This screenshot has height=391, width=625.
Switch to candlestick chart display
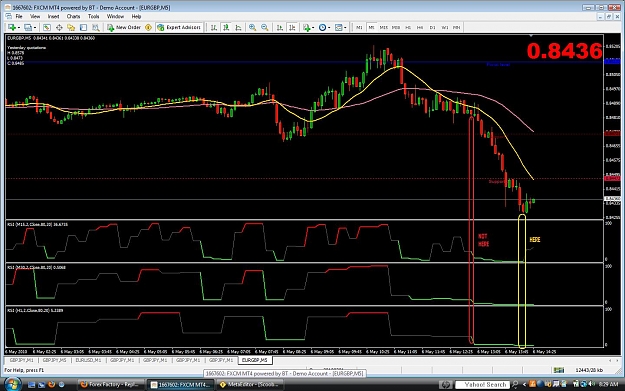(226, 28)
